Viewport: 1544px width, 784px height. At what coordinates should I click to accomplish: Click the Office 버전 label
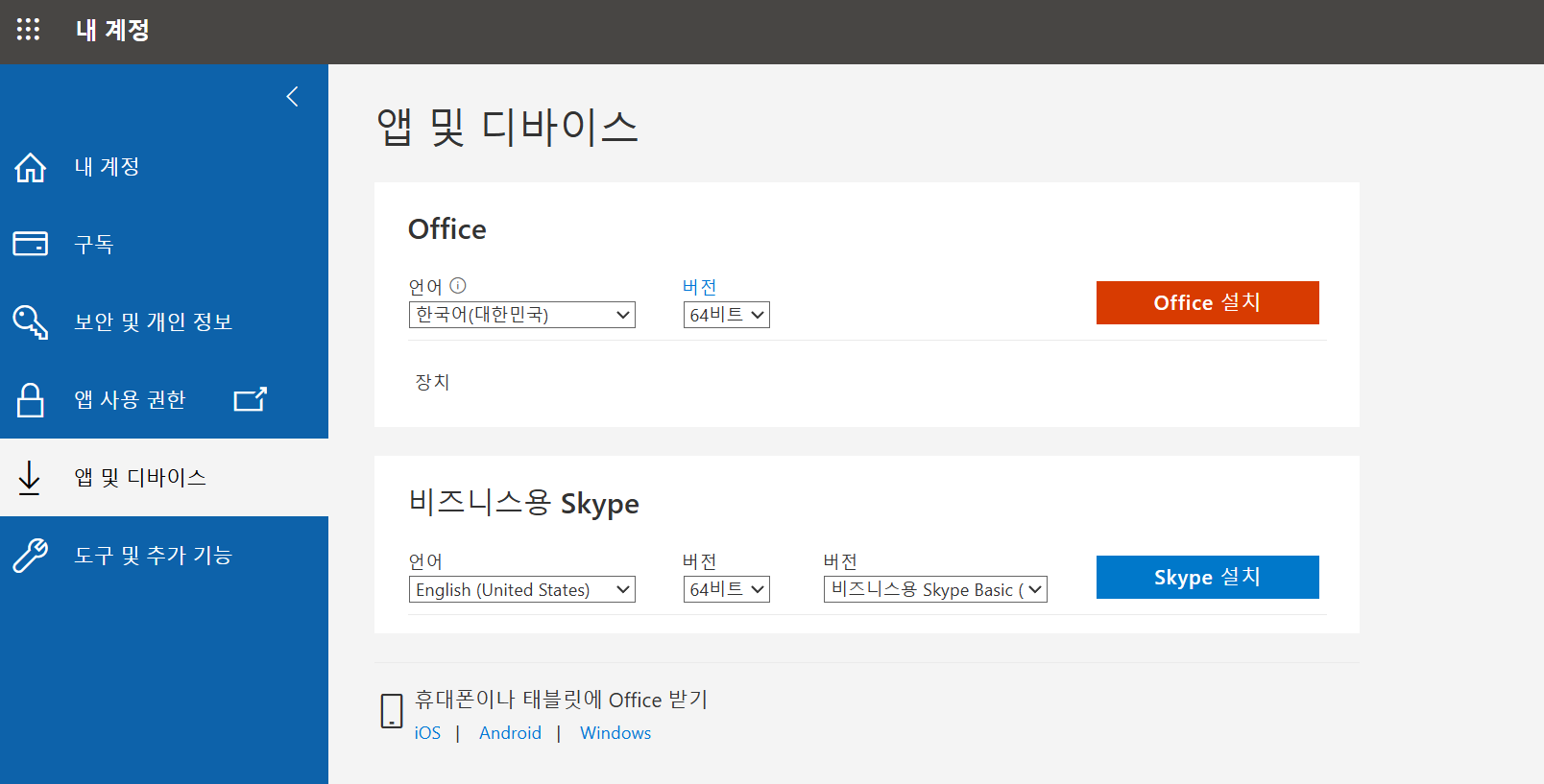pos(700,286)
